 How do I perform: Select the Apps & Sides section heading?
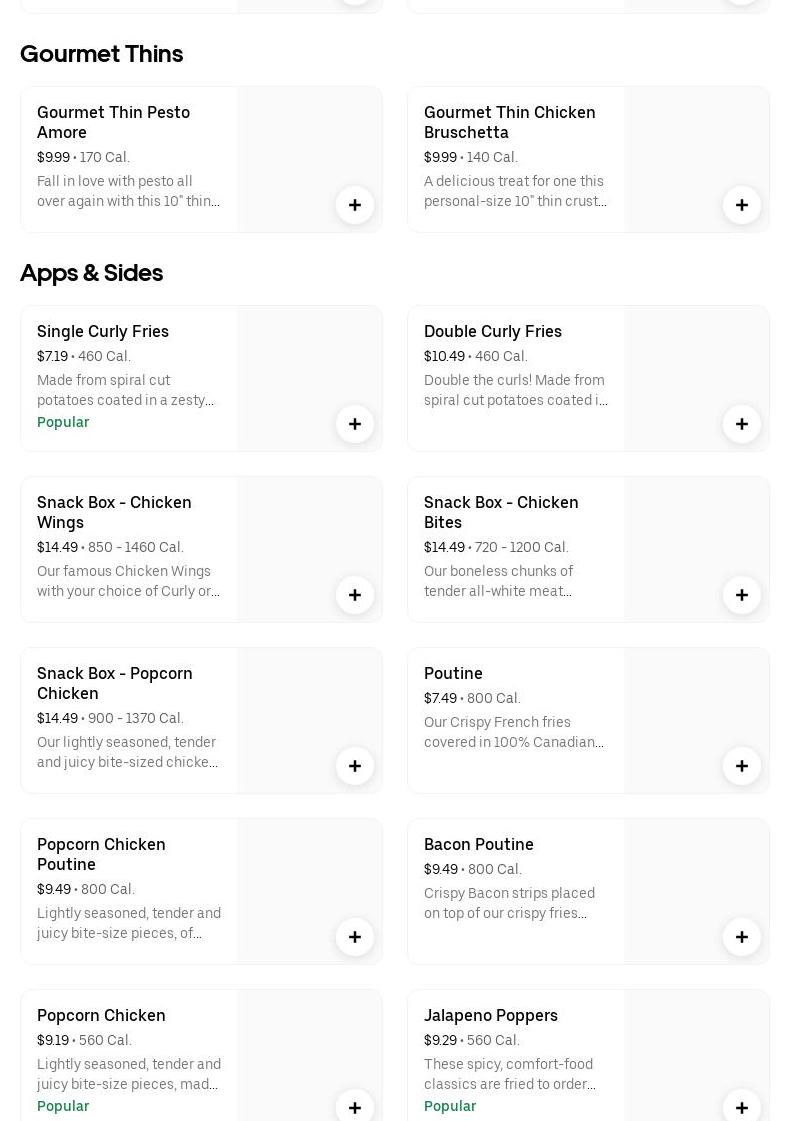[91, 272]
